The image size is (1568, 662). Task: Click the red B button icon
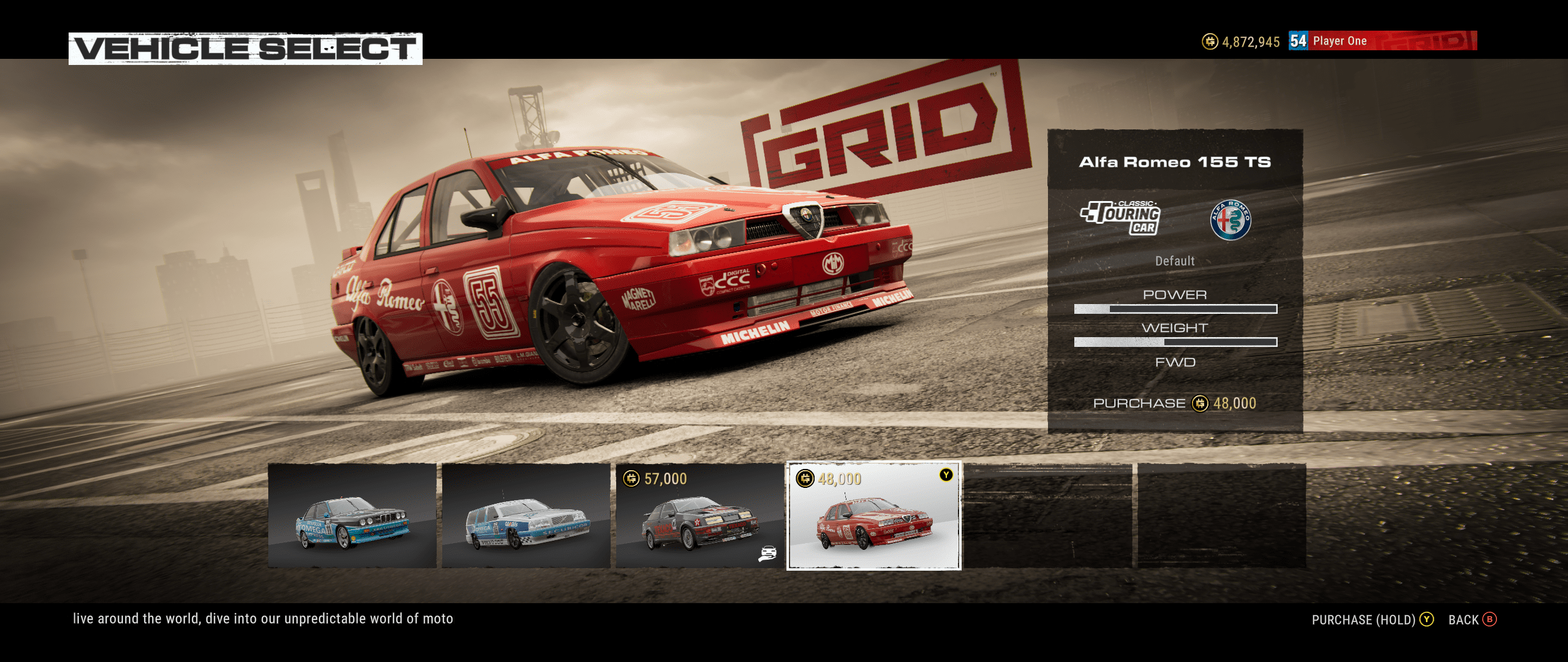[1490, 619]
